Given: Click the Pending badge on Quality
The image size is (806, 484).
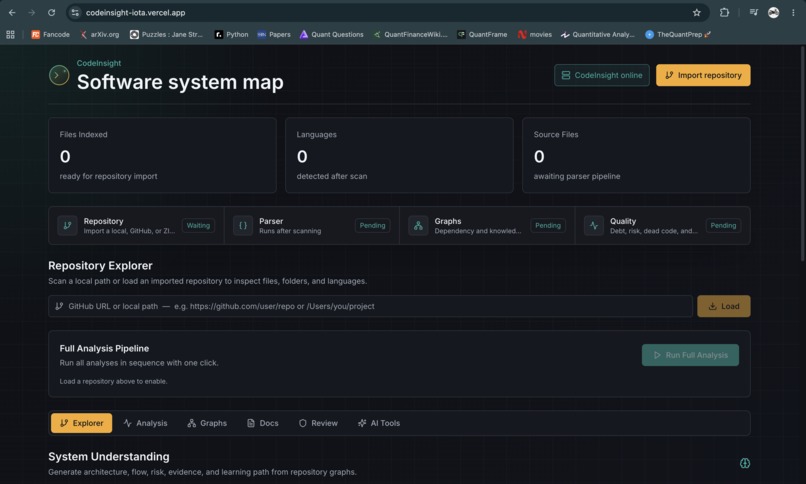Looking at the screenshot, I should click(723, 226).
